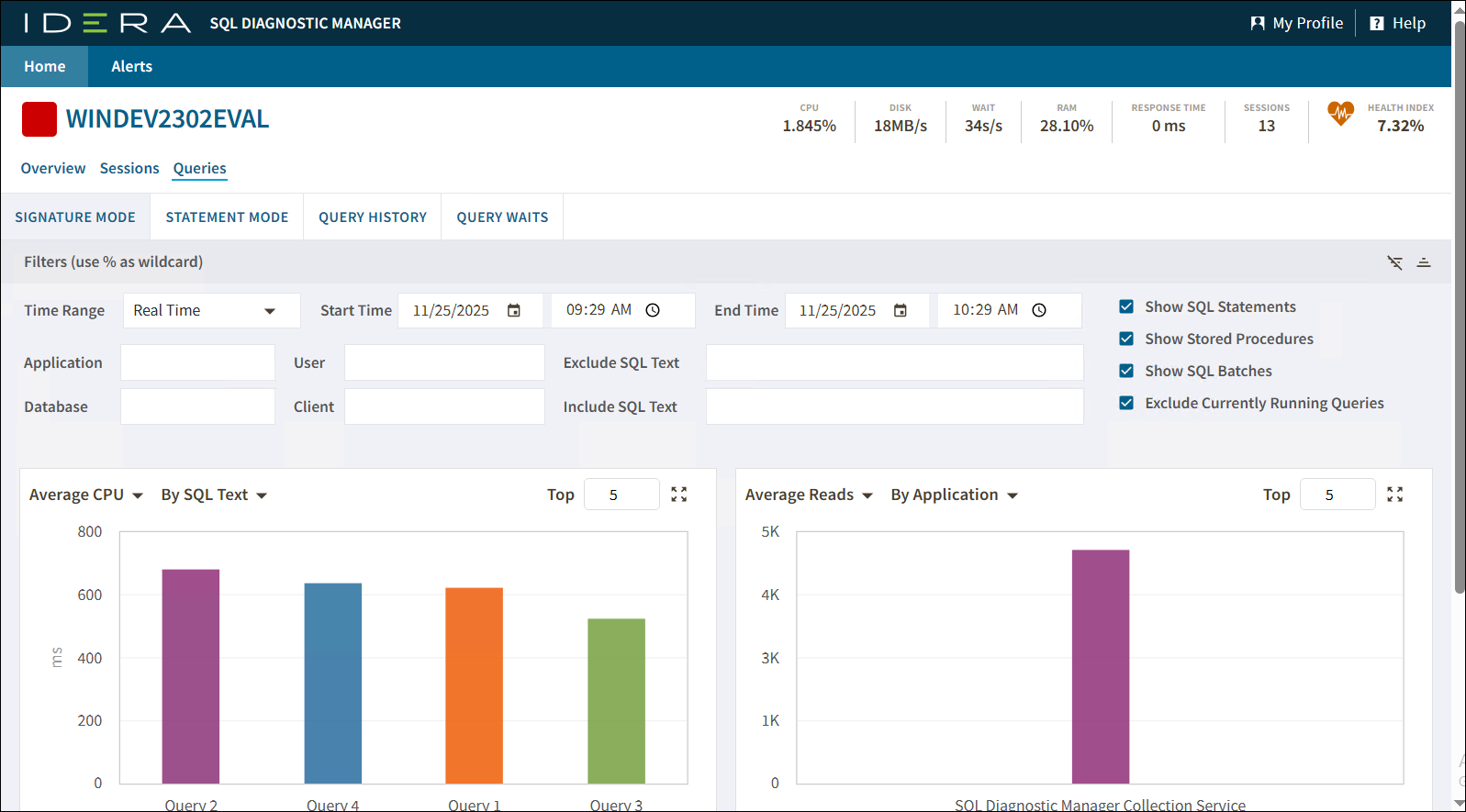Uncheck Show SQL Statements

[x=1126, y=306]
